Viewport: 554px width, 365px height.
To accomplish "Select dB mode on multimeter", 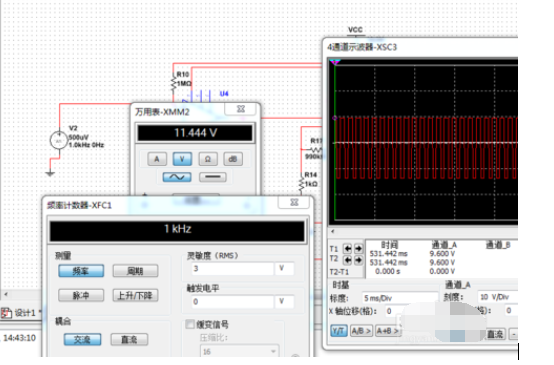I will tap(233, 159).
